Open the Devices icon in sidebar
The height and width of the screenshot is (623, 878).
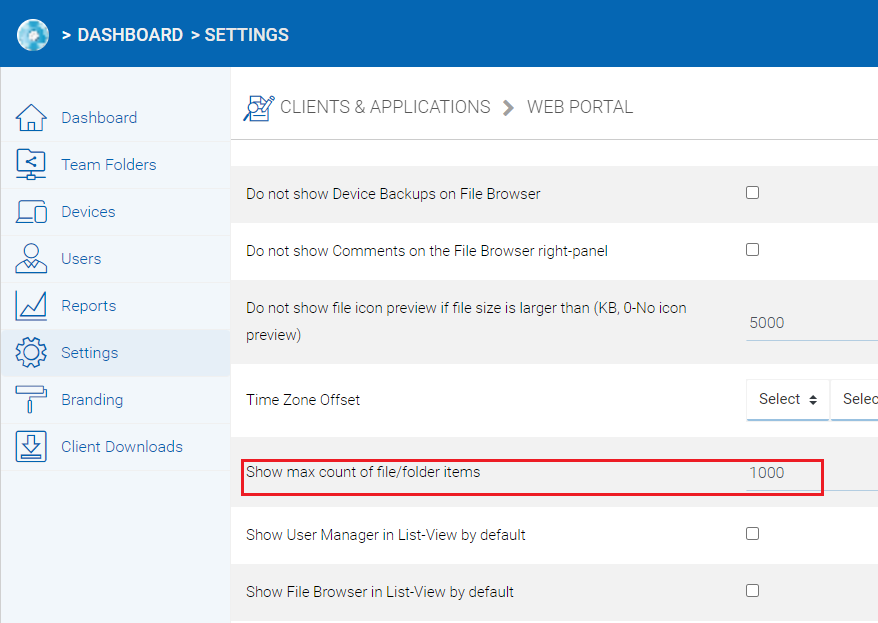click(31, 212)
